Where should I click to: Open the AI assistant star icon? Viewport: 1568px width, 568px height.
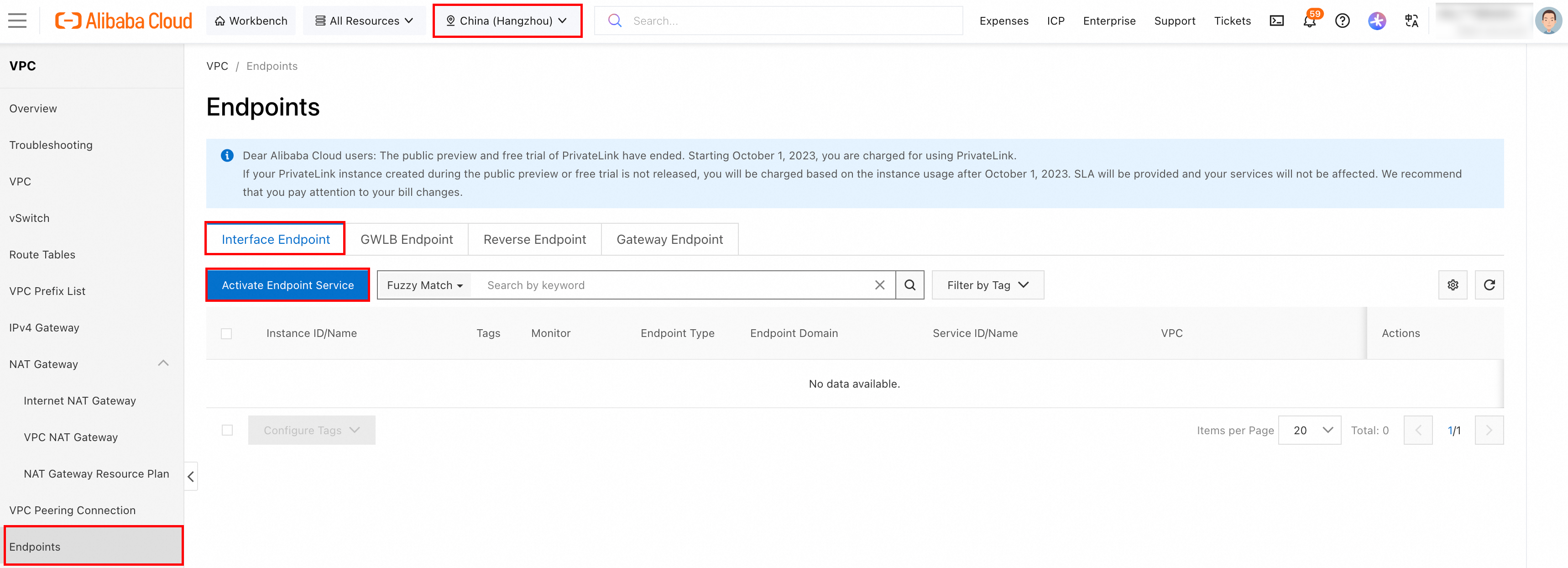pos(1376,21)
